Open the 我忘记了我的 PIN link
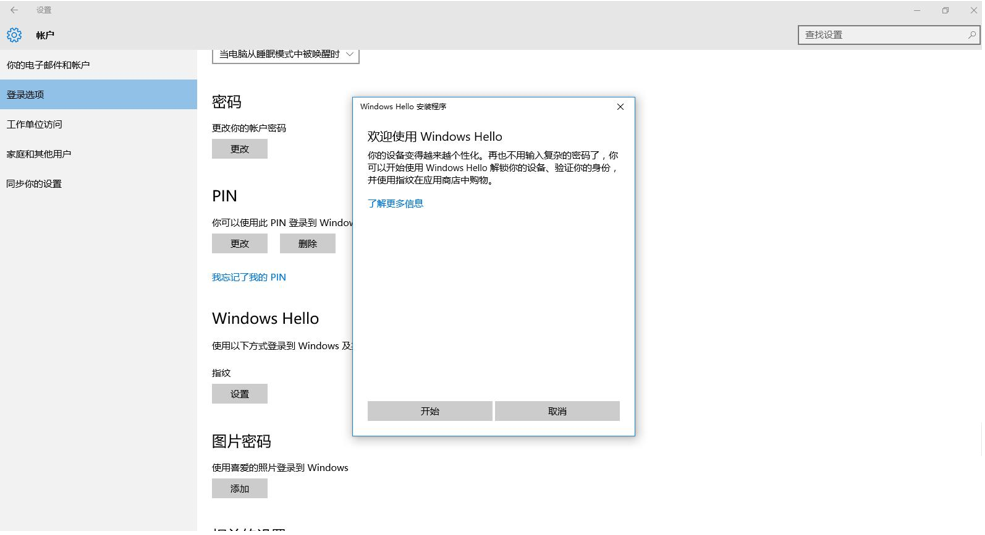The image size is (985, 535). click(248, 277)
